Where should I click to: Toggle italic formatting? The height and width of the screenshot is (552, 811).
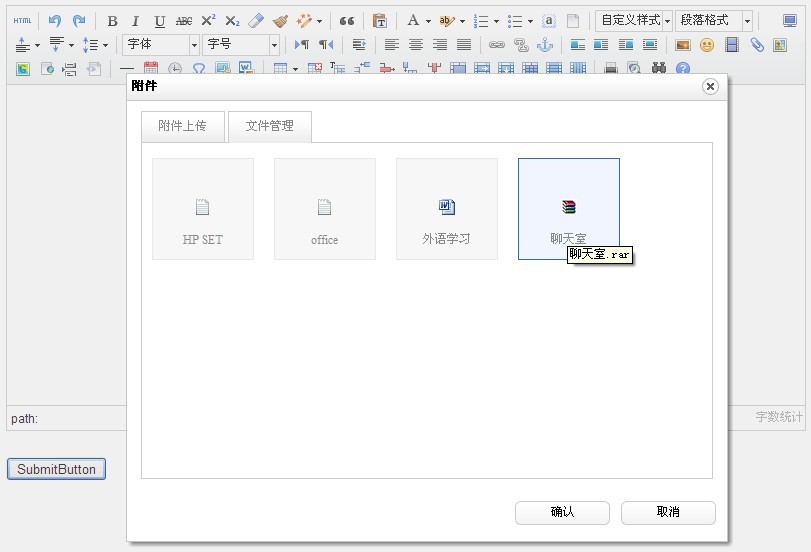[136, 21]
